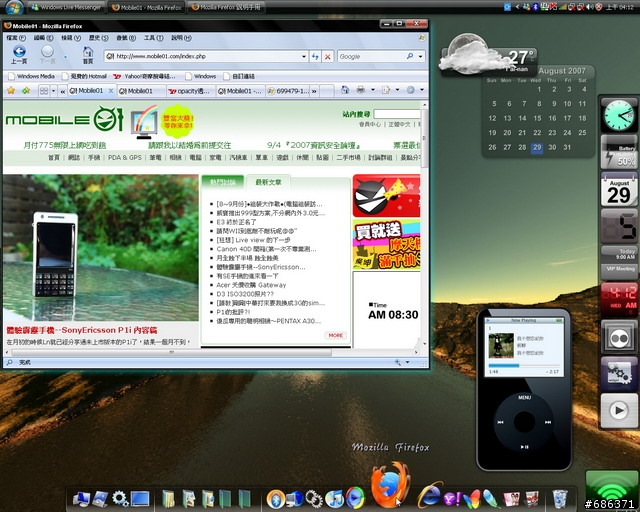
Task: Click the reload icon beside the address bar
Action: (315, 56)
